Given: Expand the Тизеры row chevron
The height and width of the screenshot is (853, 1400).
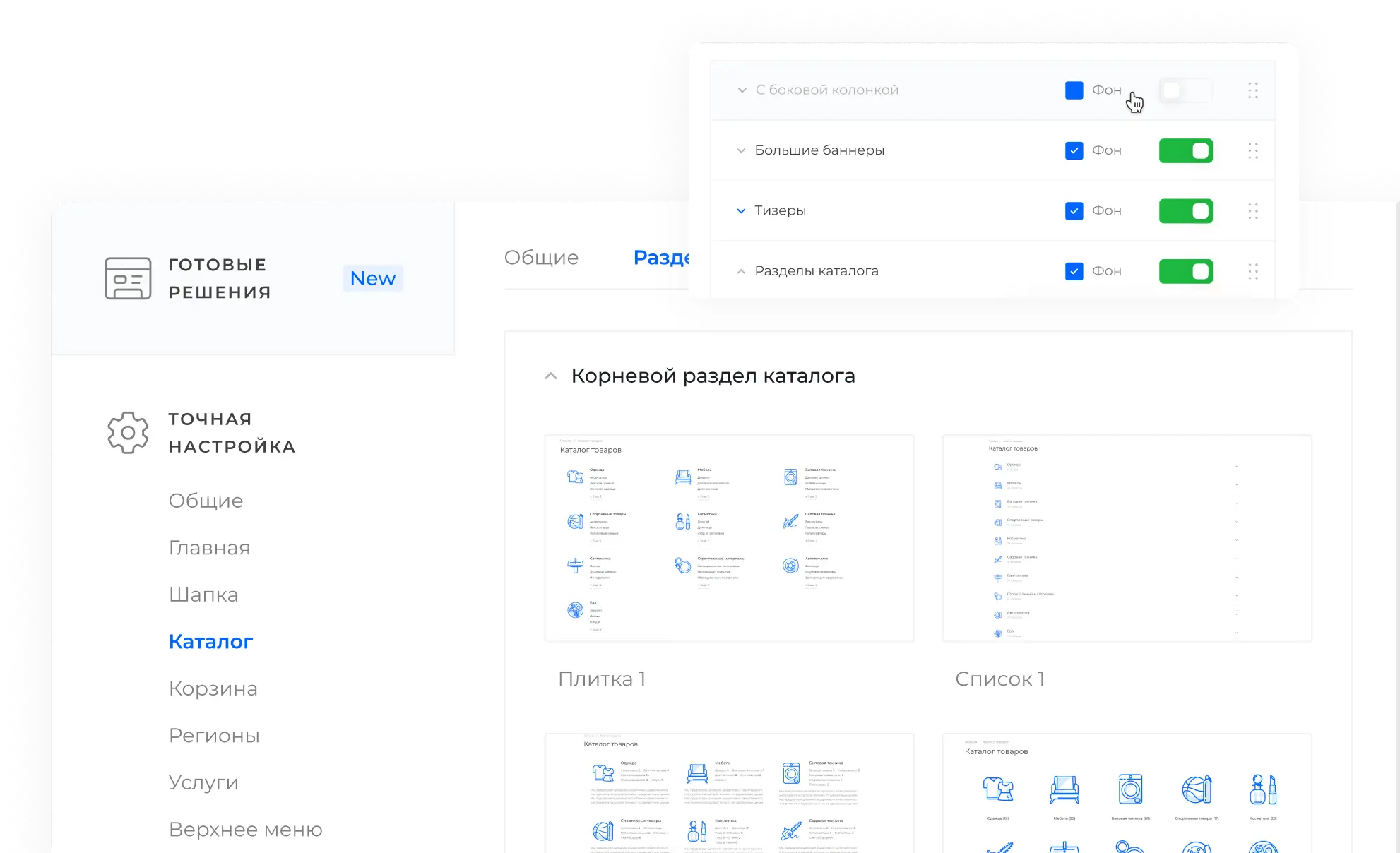Looking at the screenshot, I should coord(741,211).
